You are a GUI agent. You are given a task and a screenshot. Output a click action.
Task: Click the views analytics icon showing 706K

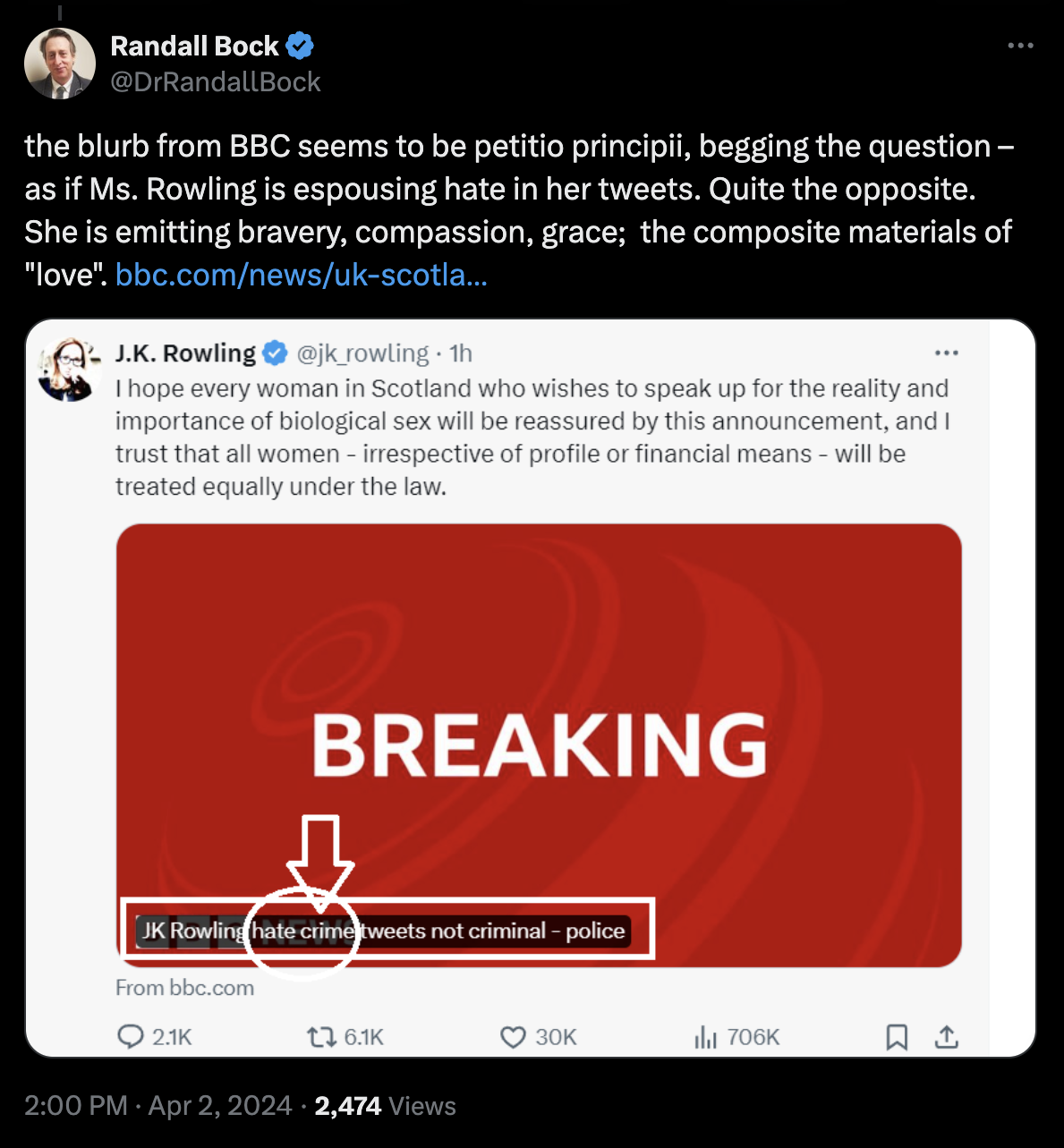pyautogui.click(x=705, y=1037)
